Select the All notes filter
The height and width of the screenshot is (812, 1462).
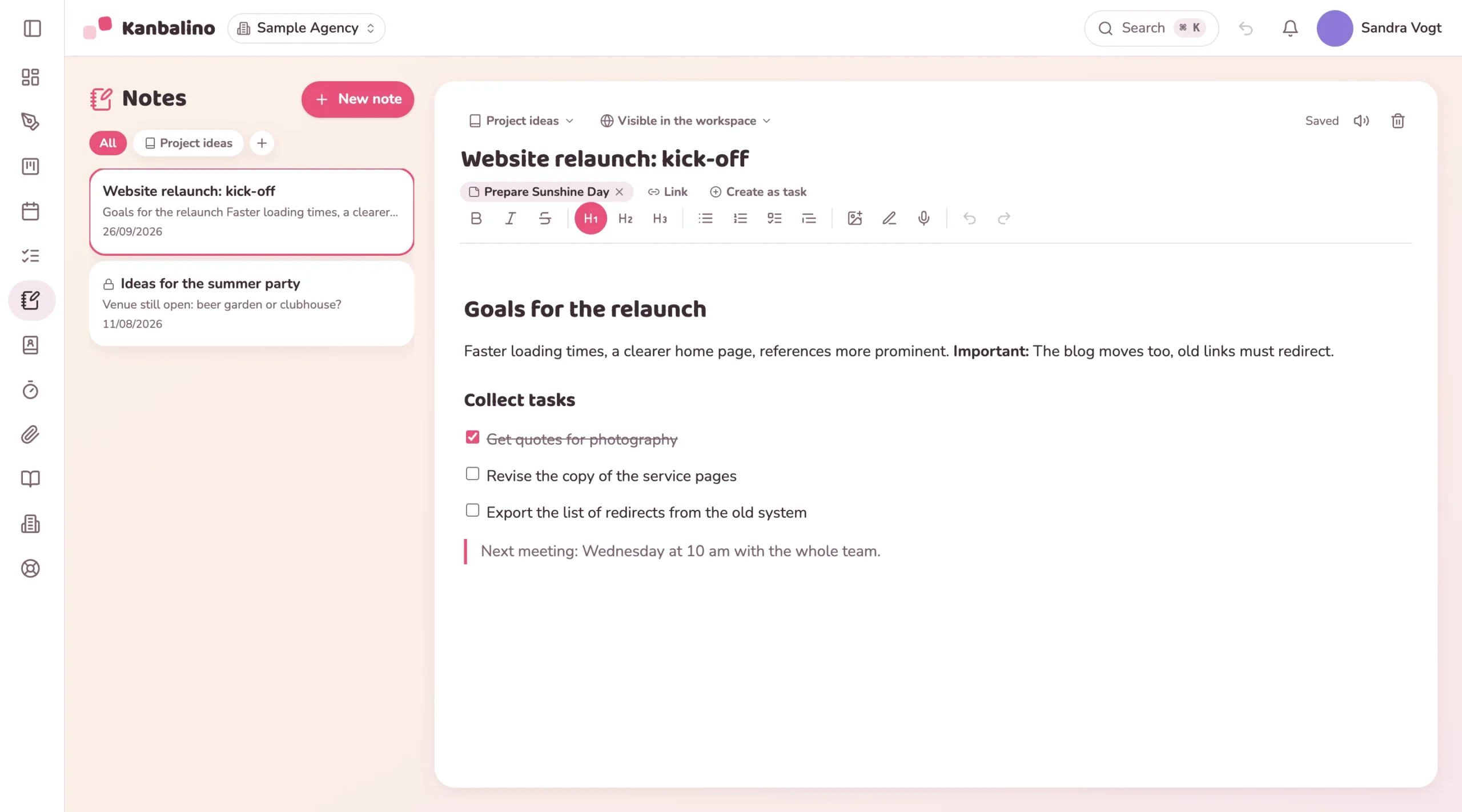click(x=108, y=143)
